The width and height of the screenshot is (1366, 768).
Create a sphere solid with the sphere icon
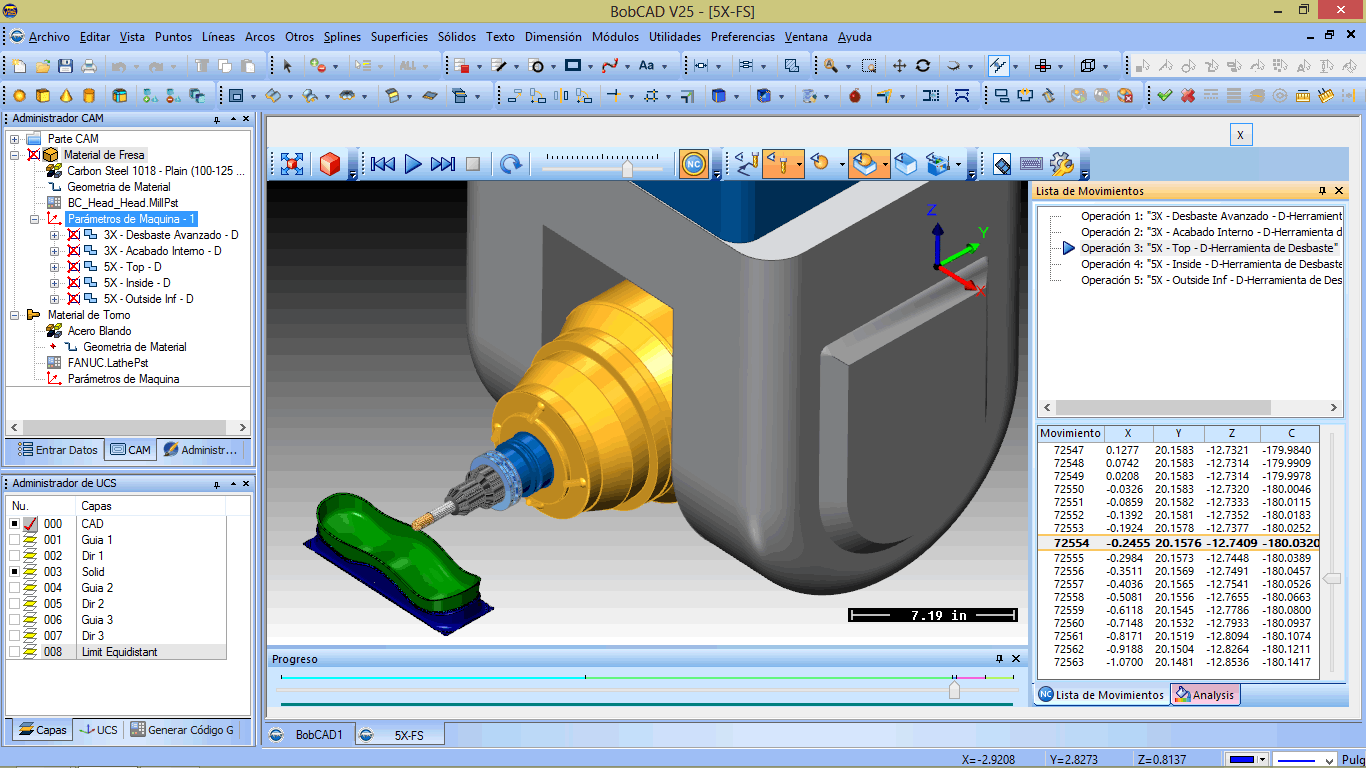pyautogui.click(x=19, y=96)
